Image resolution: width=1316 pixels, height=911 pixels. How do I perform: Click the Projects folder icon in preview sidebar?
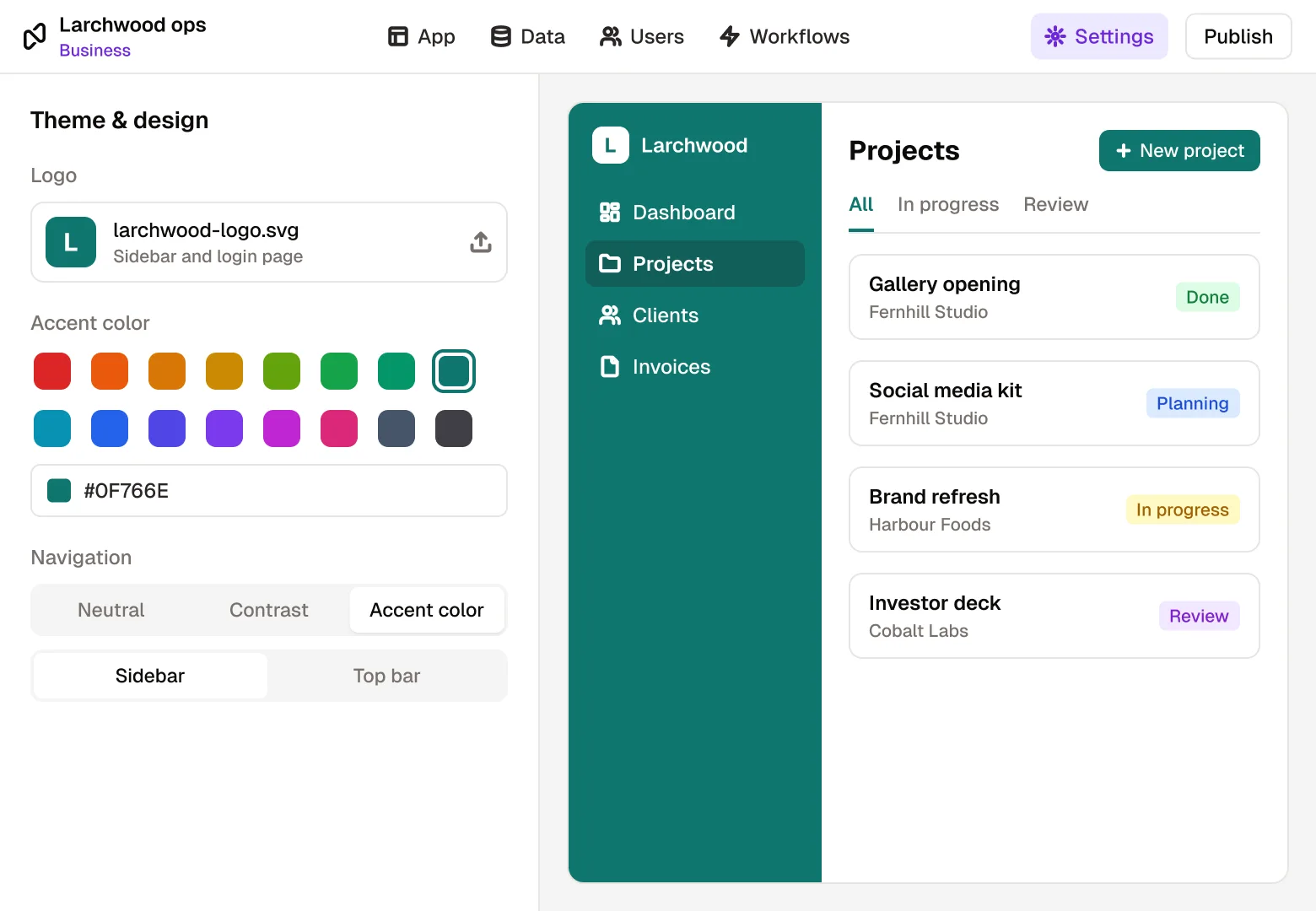(x=609, y=264)
